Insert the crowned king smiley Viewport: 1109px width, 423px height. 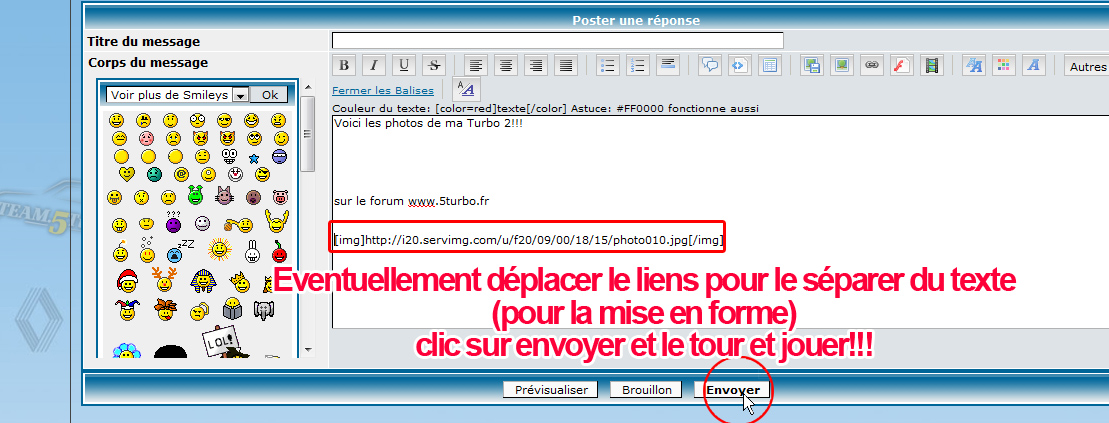tap(240, 282)
